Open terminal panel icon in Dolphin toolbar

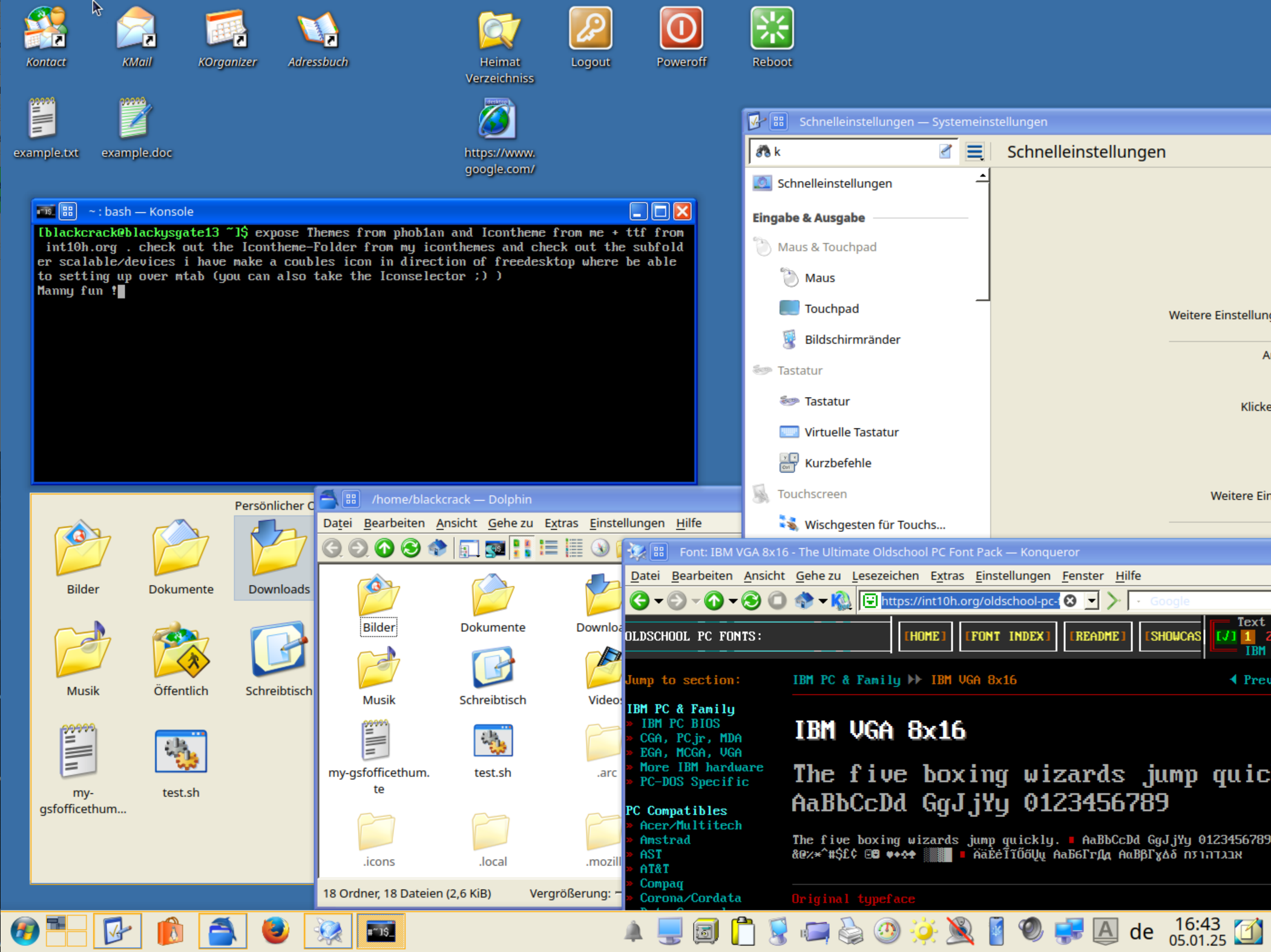pos(495,549)
